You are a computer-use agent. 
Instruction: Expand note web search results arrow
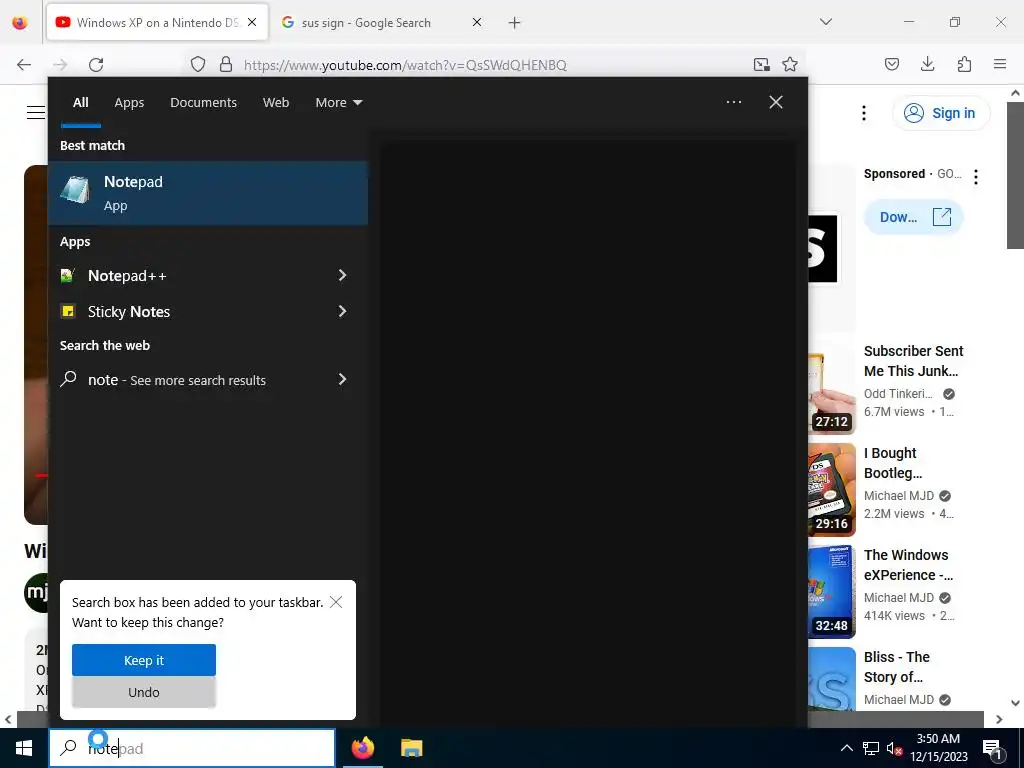(342, 379)
